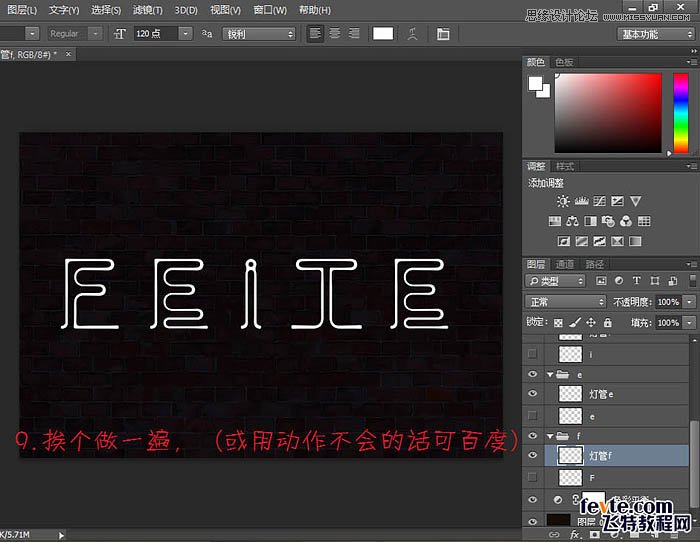This screenshot has width=700, height=542.
Task: Lock position move icon
Action: tap(591, 322)
